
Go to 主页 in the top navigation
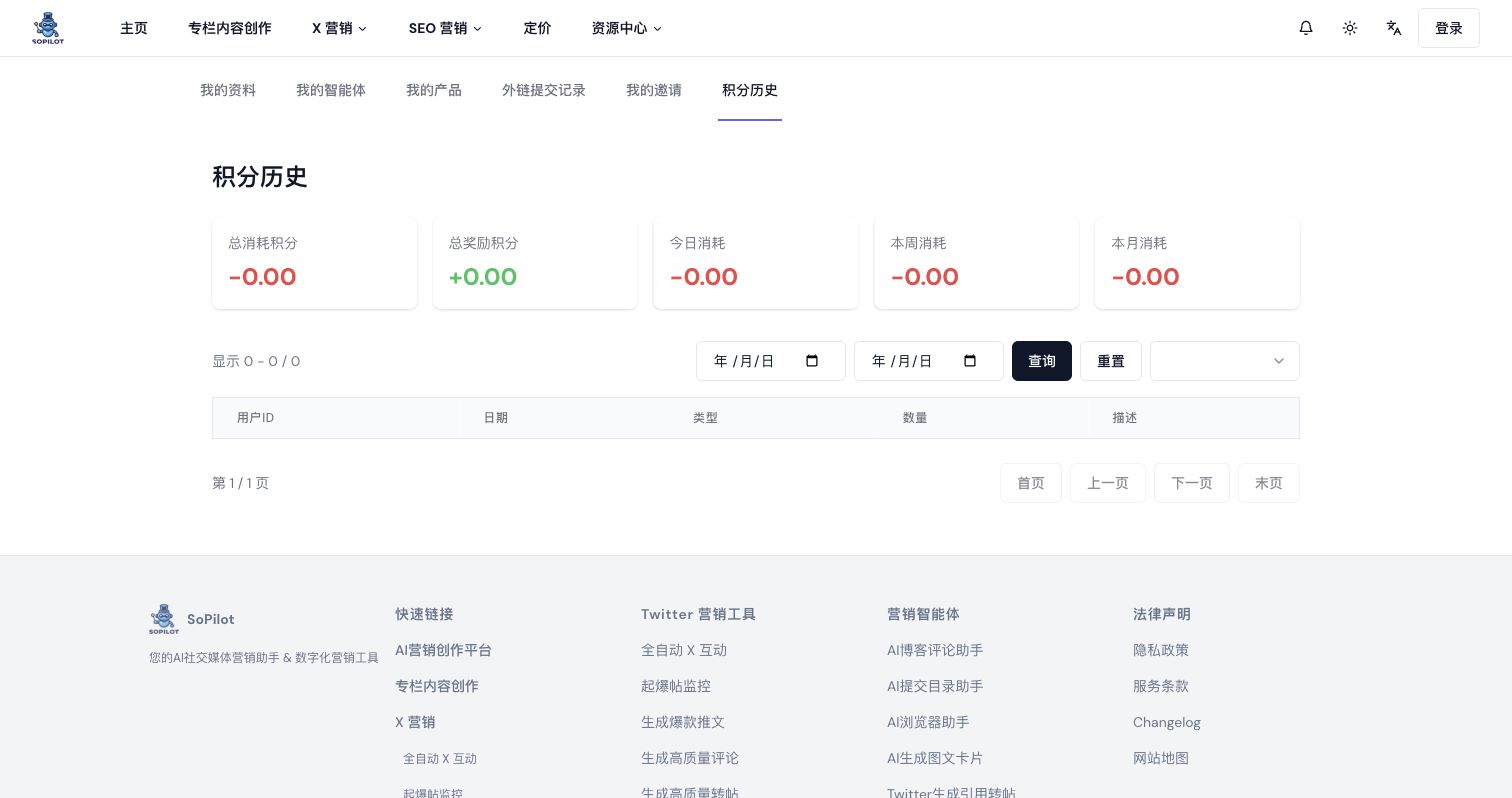[x=134, y=28]
